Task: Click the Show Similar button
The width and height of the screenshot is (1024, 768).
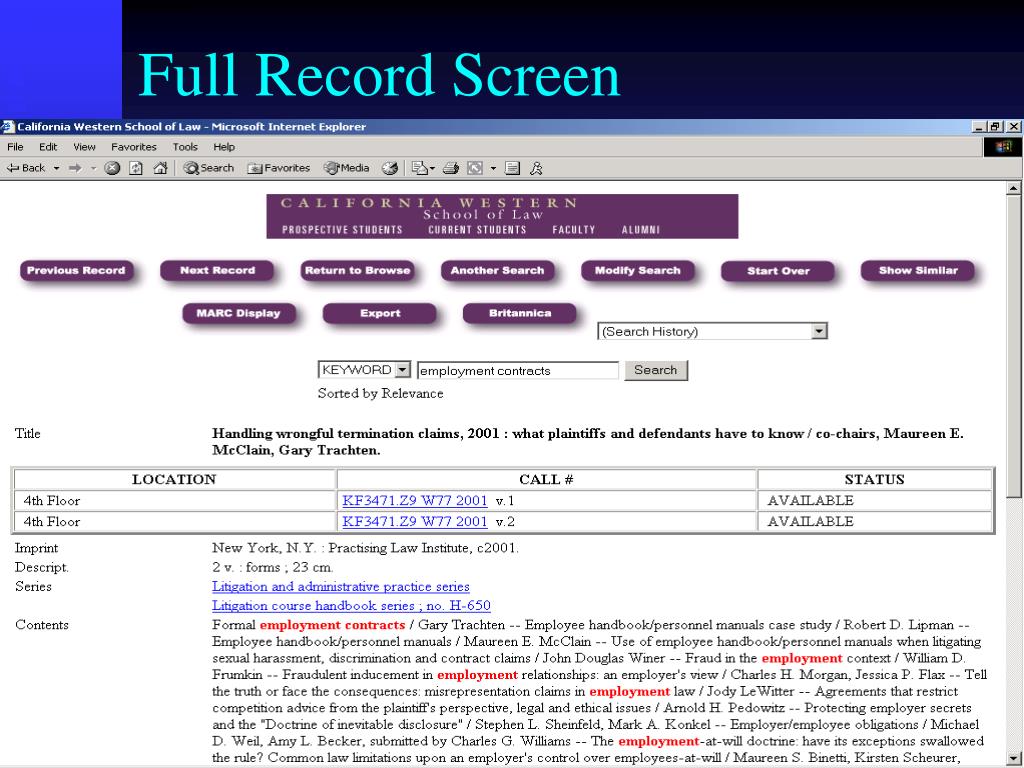Action: tap(918, 270)
